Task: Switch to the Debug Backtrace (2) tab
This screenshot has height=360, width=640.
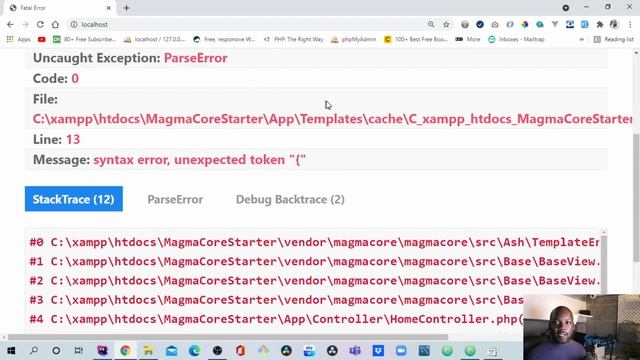Action: coord(290,200)
